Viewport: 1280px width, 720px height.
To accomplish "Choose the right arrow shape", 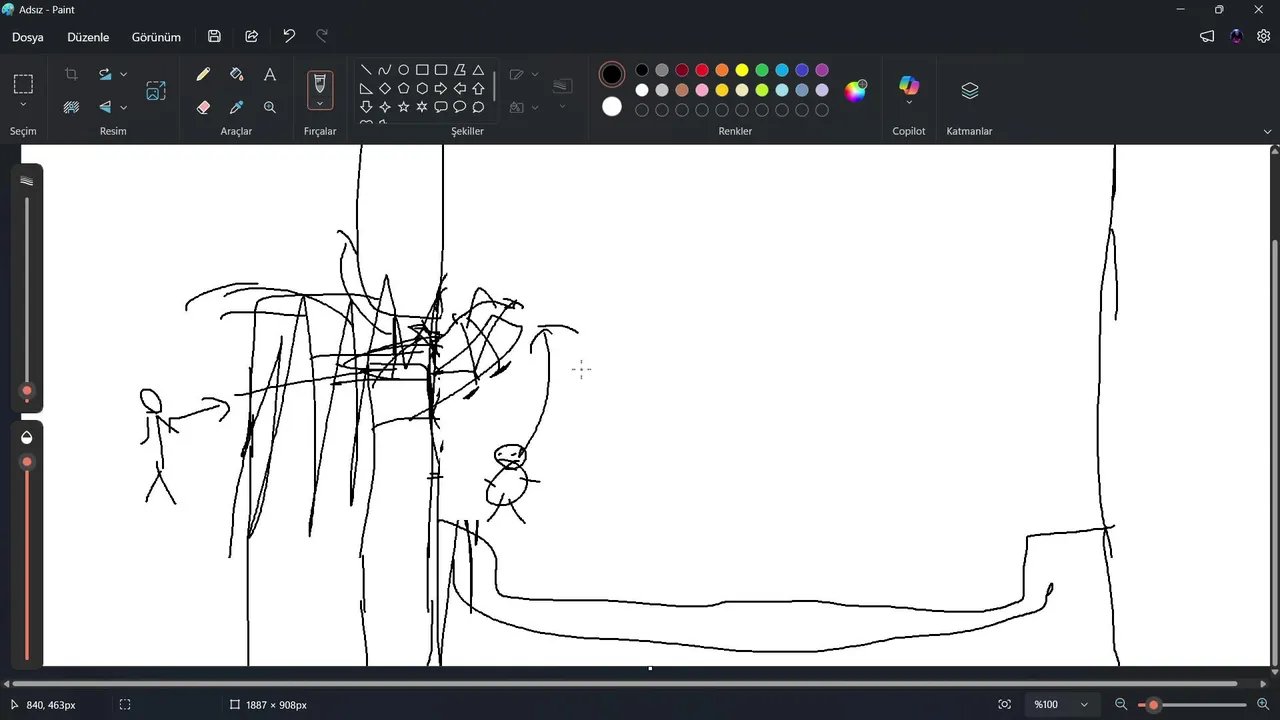I will pos(441,88).
